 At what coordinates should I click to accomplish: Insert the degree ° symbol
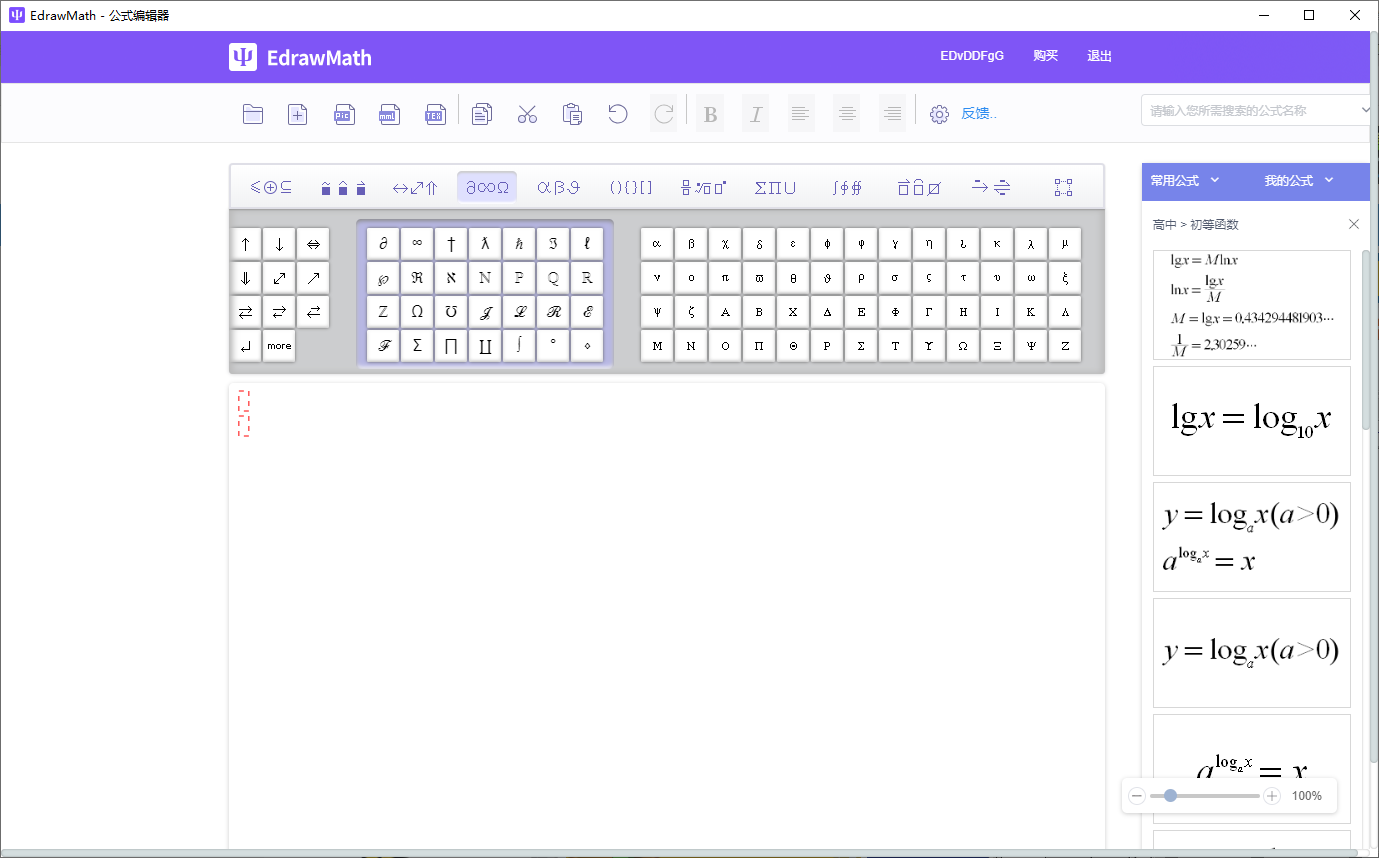[553, 345]
